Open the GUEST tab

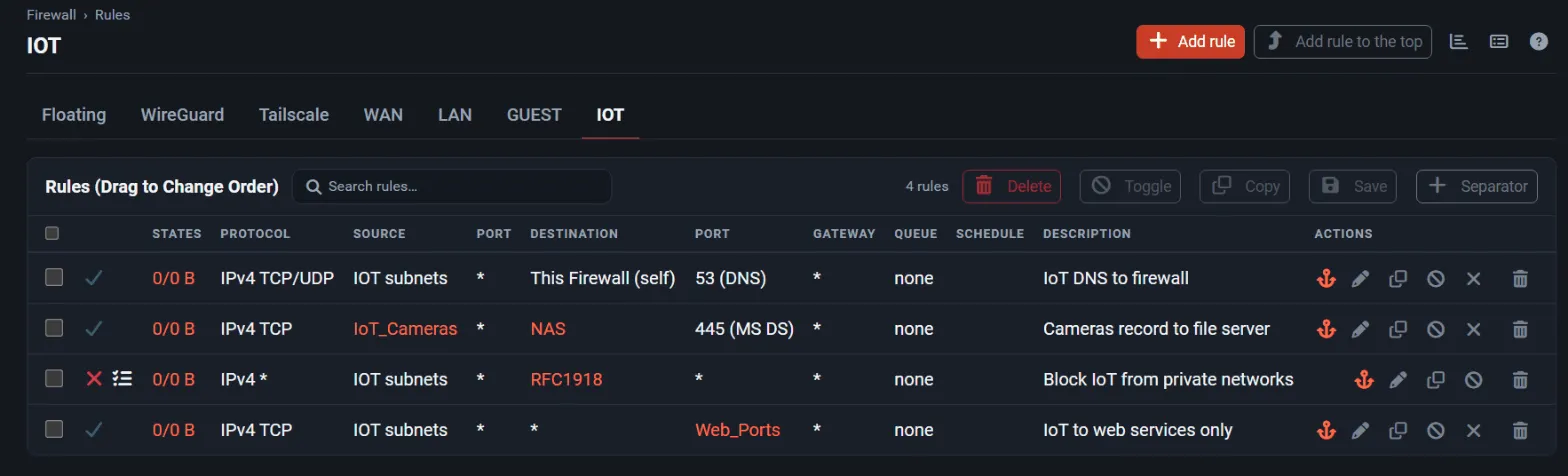[534, 114]
